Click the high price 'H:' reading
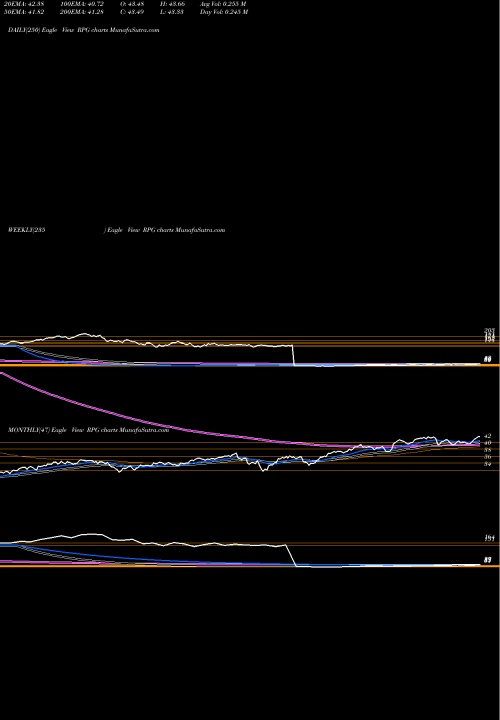Screen dimensions: 500x720 pos(172,4)
